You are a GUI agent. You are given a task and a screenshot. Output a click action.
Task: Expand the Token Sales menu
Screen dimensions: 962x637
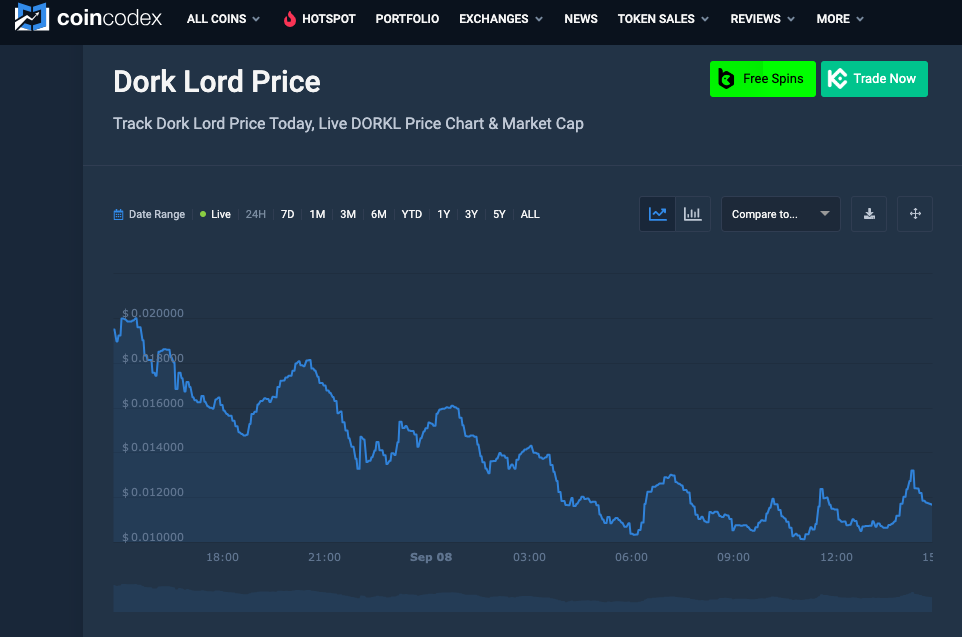(663, 19)
